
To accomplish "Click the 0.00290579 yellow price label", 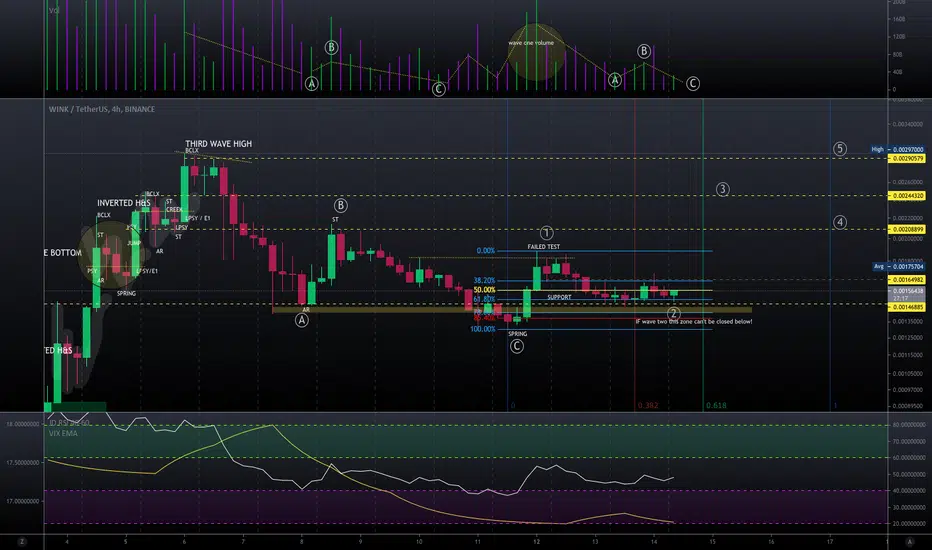I will pyautogui.click(x=906, y=159).
